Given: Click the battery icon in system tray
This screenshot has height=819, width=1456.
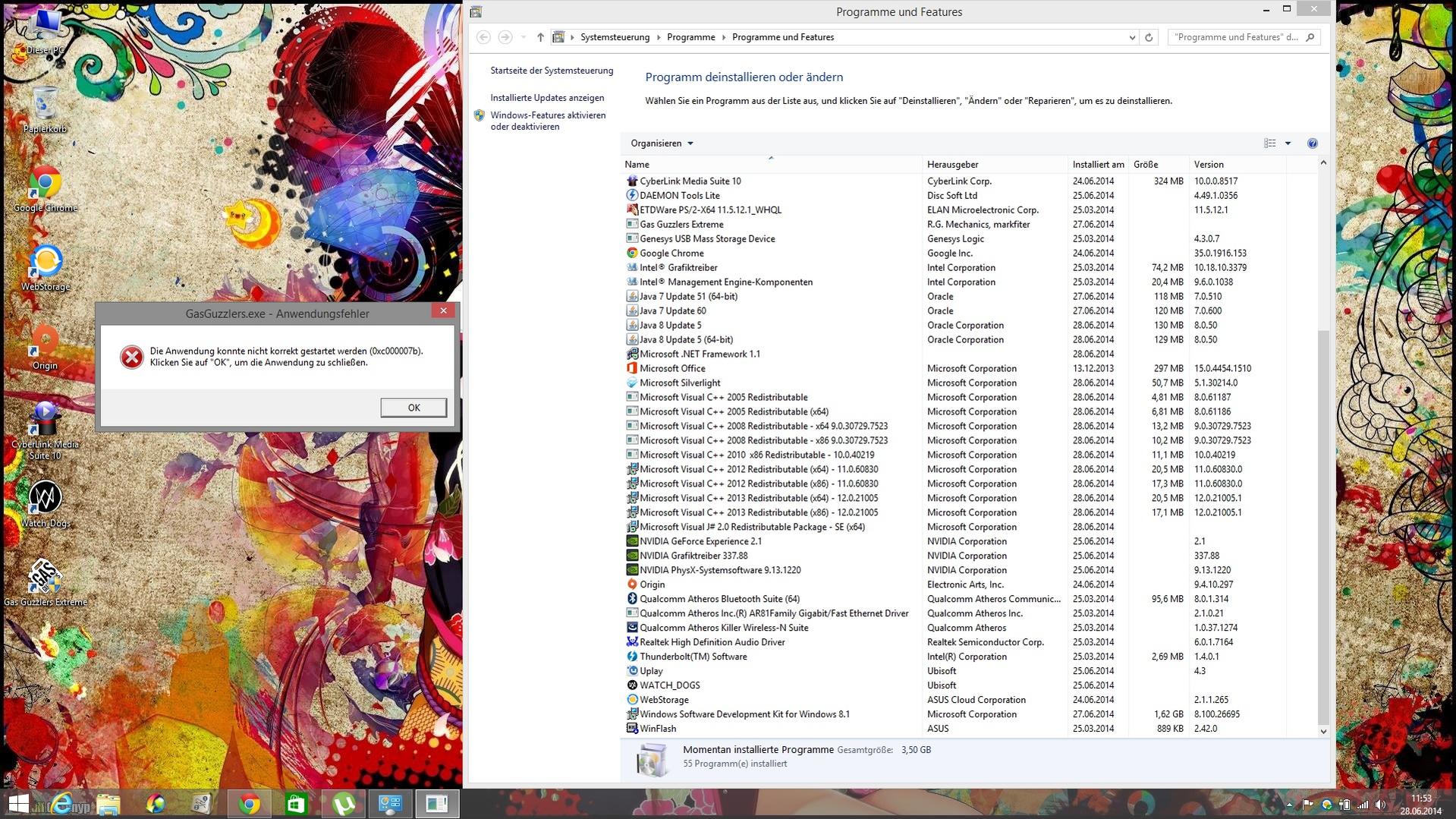Looking at the screenshot, I should click(1344, 805).
